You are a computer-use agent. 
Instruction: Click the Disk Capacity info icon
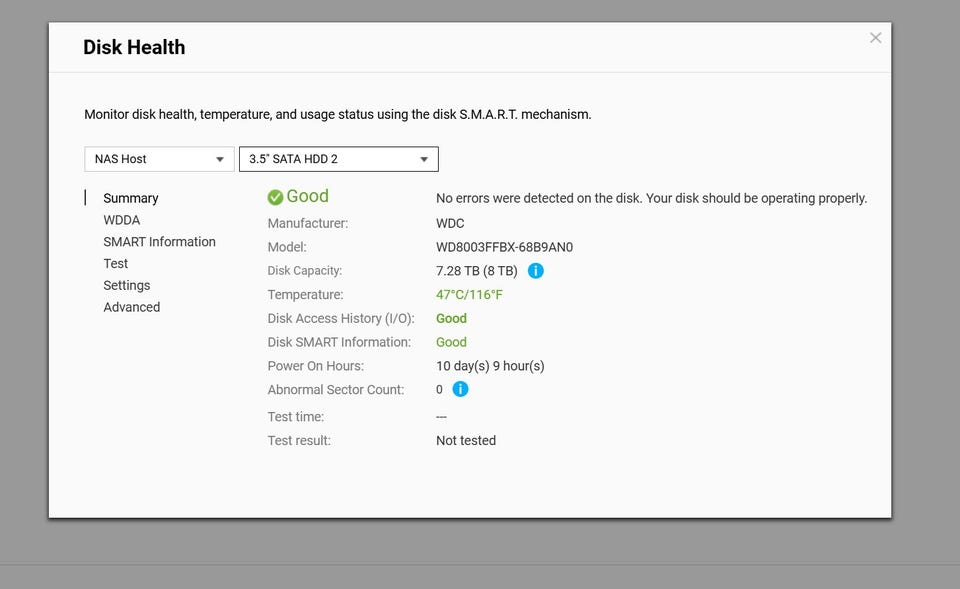pyautogui.click(x=536, y=271)
